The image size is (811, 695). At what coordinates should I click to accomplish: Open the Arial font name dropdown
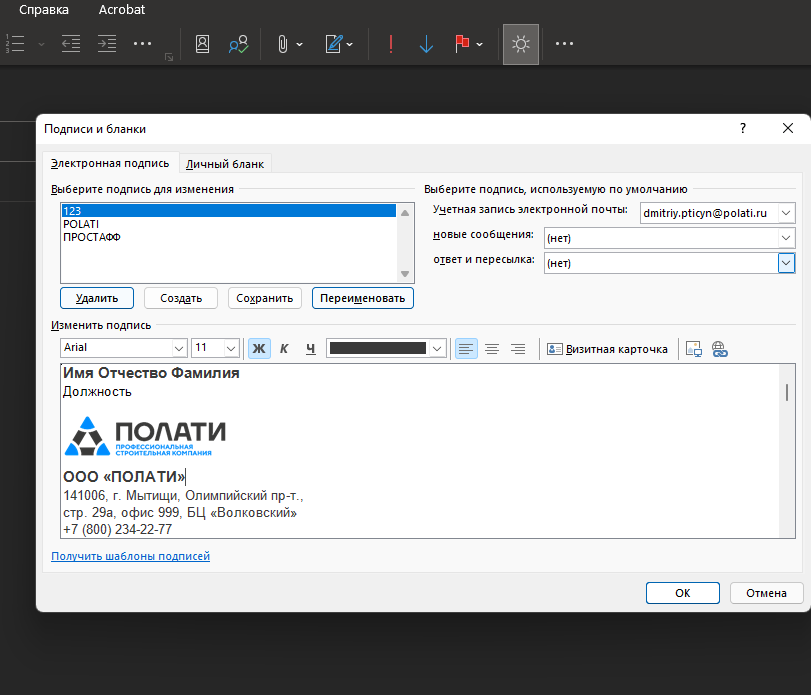(179, 349)
